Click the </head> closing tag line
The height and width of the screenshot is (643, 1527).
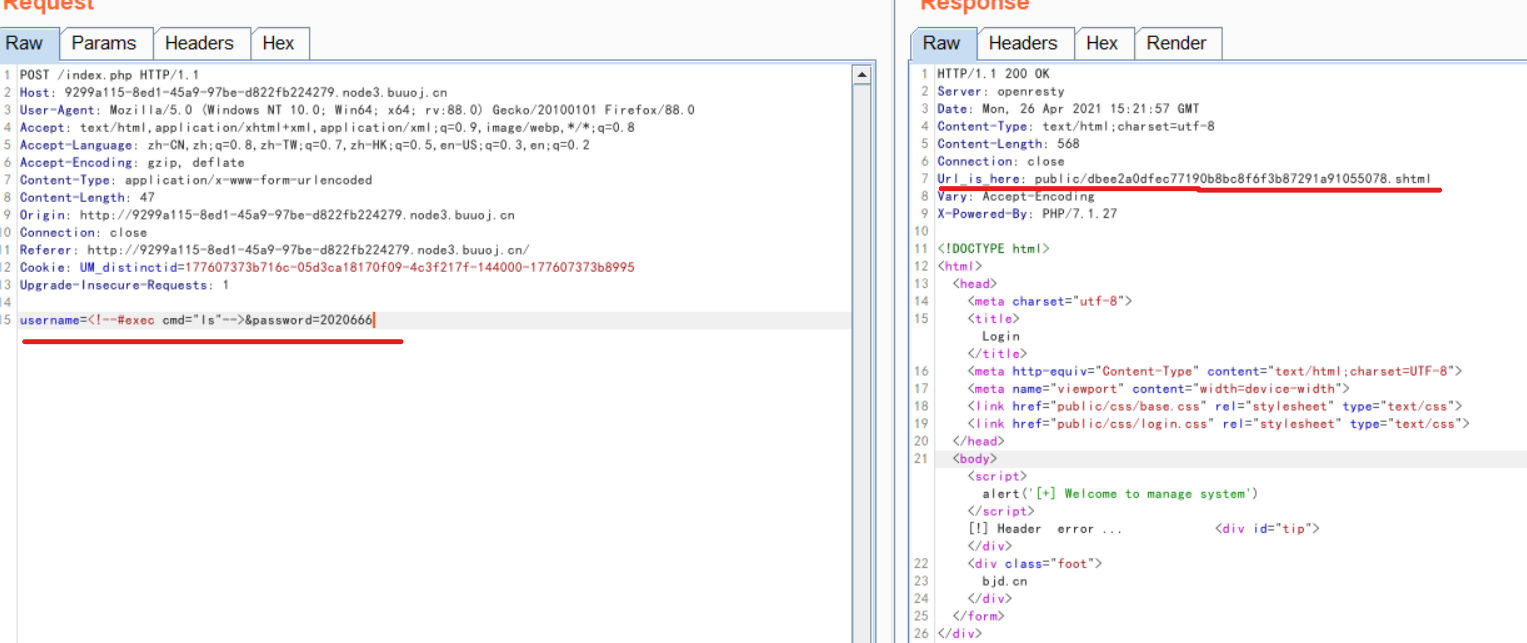click(x=978, y=441)
